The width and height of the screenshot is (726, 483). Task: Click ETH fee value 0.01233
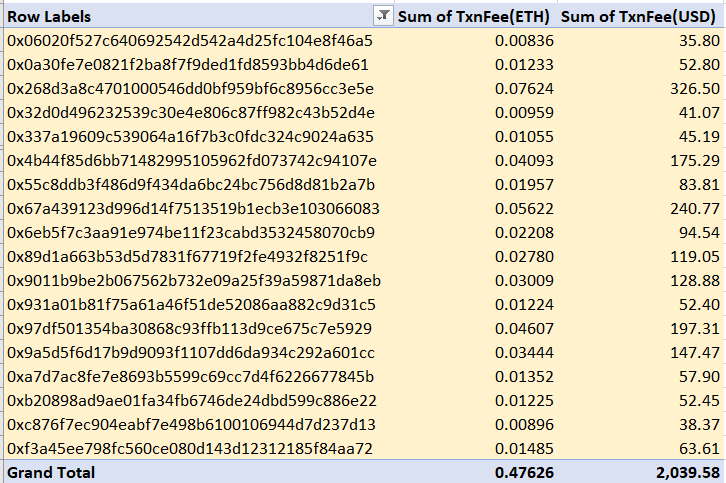click(524, 65)
